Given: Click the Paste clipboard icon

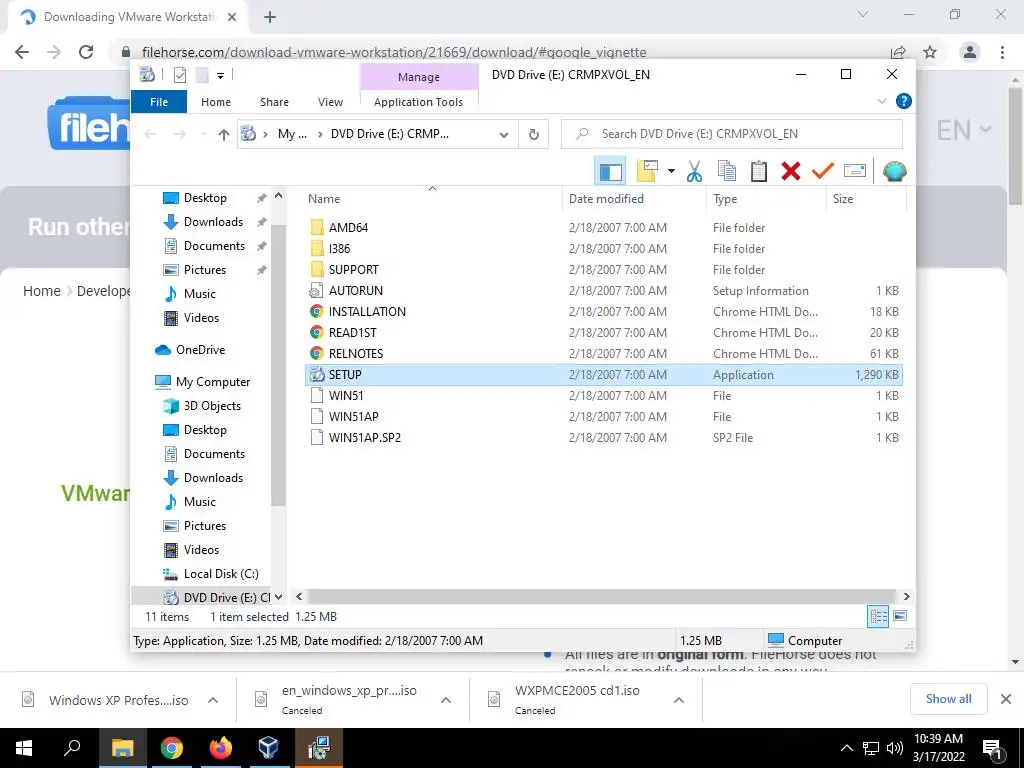Looking at the screenshot, I should click(758, 171).
